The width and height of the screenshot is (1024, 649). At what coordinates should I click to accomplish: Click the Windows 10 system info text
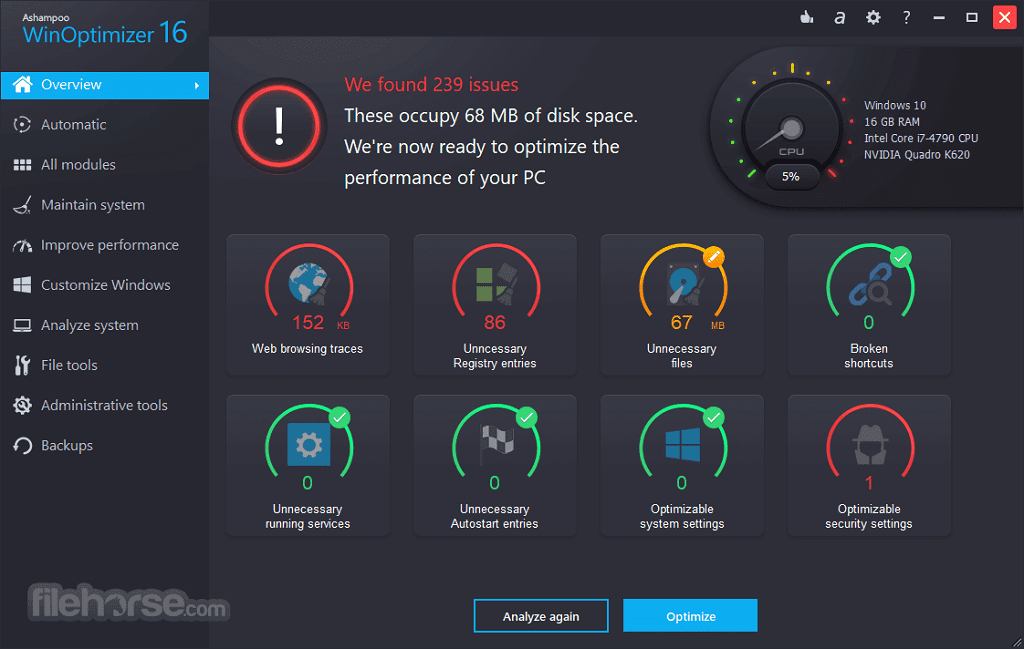click(x=895, y=106)
